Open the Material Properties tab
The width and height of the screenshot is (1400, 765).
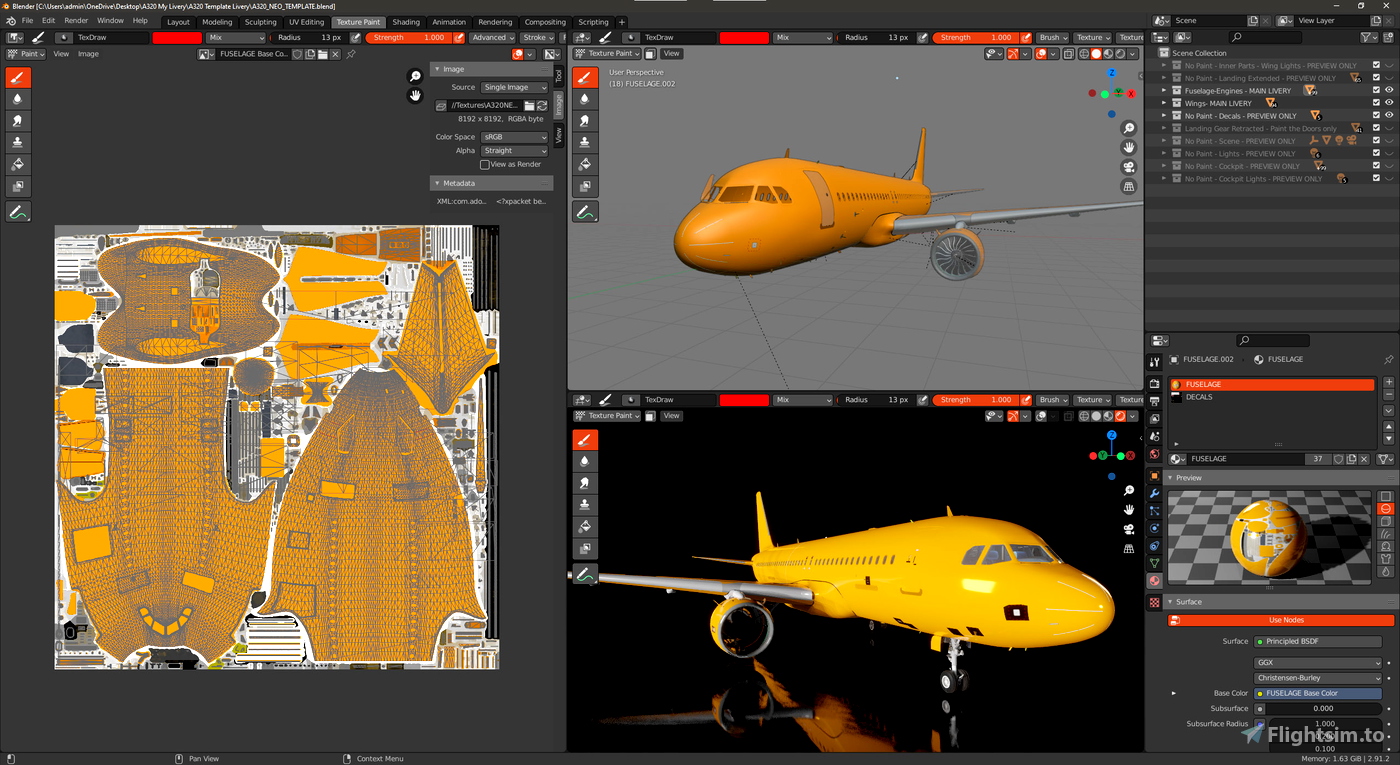pos(1154,580)
